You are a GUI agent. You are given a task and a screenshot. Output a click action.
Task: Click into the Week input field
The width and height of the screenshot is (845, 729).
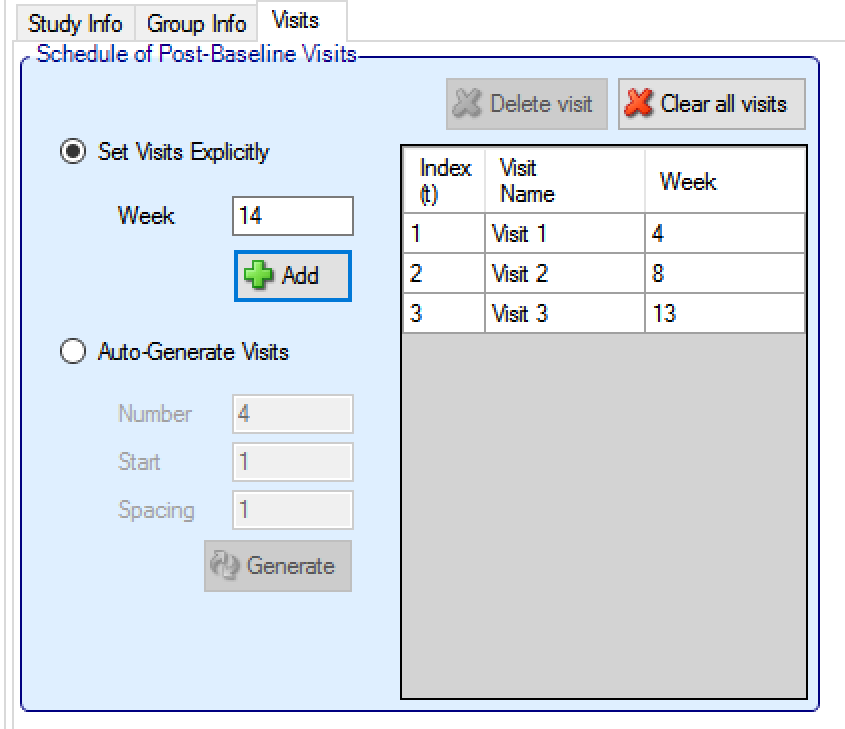[x=292, y=216]
